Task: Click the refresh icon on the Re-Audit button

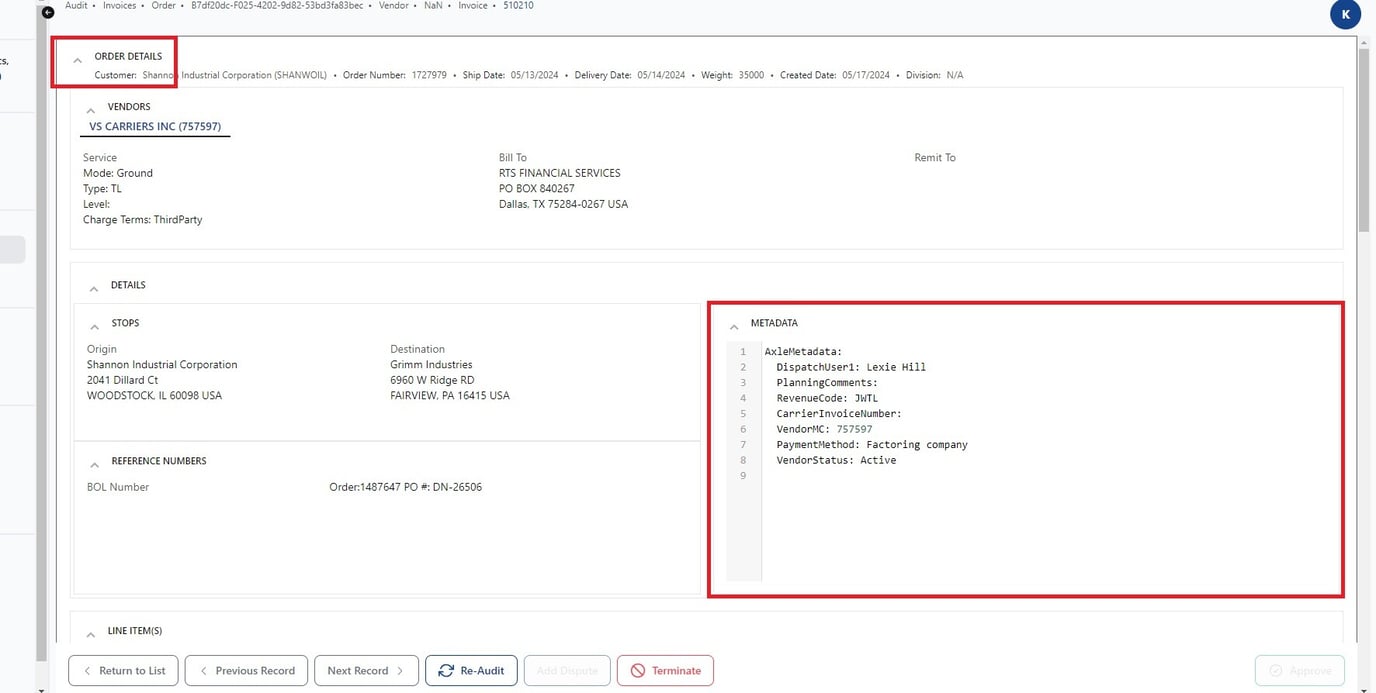Action: (x=446, y=670)
